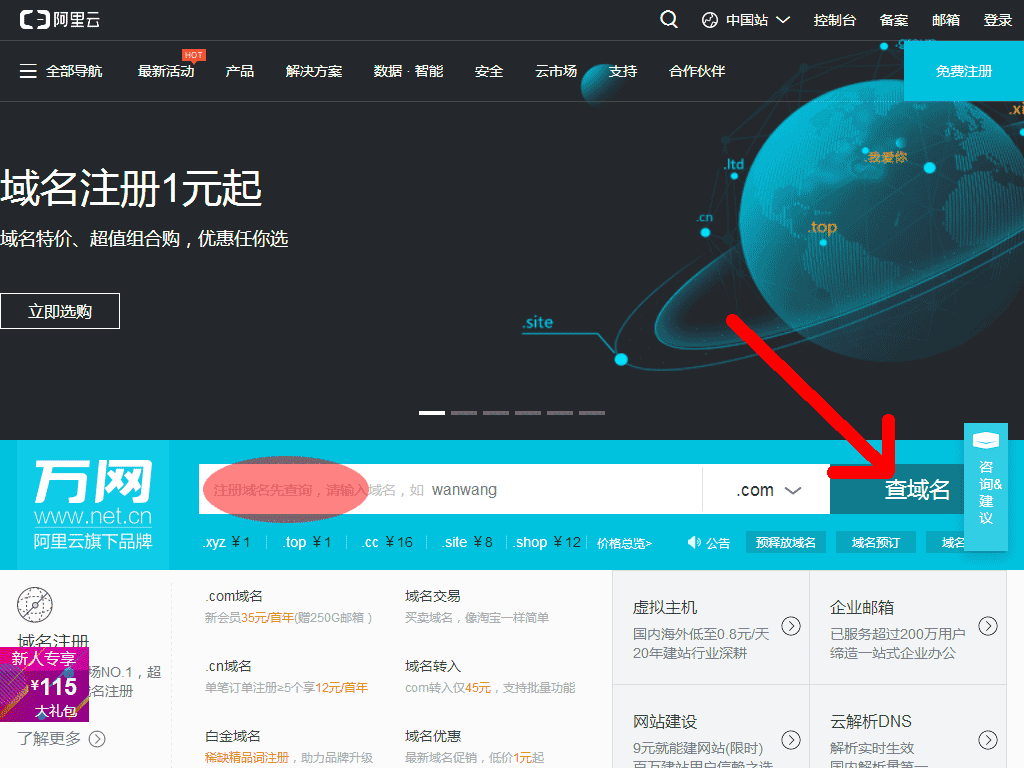Click the 了解更多 link
Viewport: 1024px width, 768px height.
49,739
